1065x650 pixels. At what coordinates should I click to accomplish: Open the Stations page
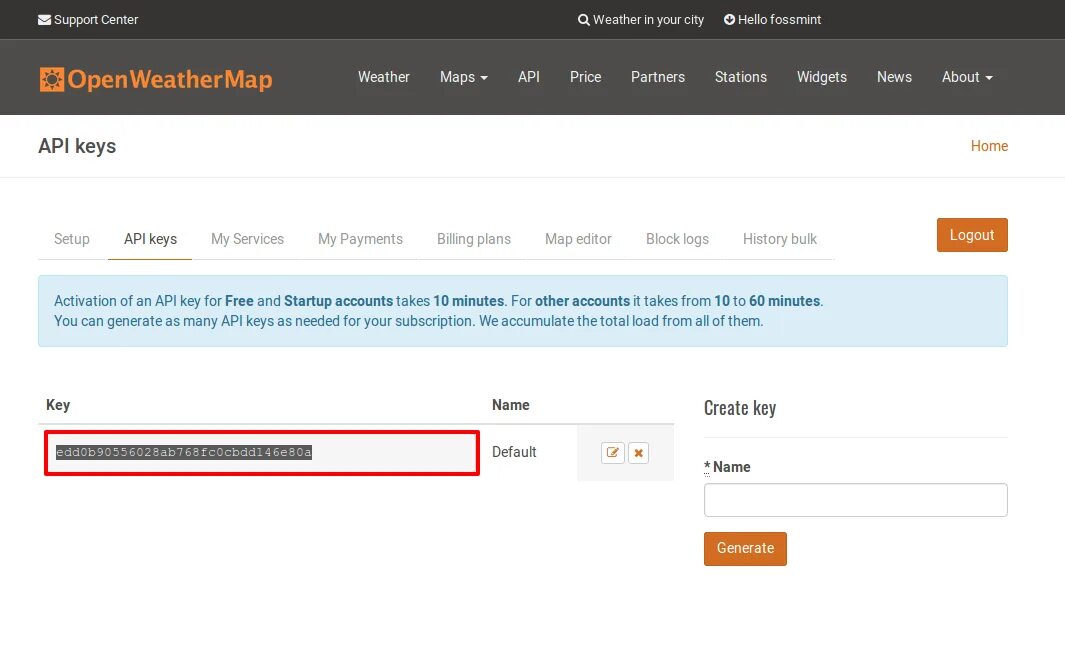(741, 77)
